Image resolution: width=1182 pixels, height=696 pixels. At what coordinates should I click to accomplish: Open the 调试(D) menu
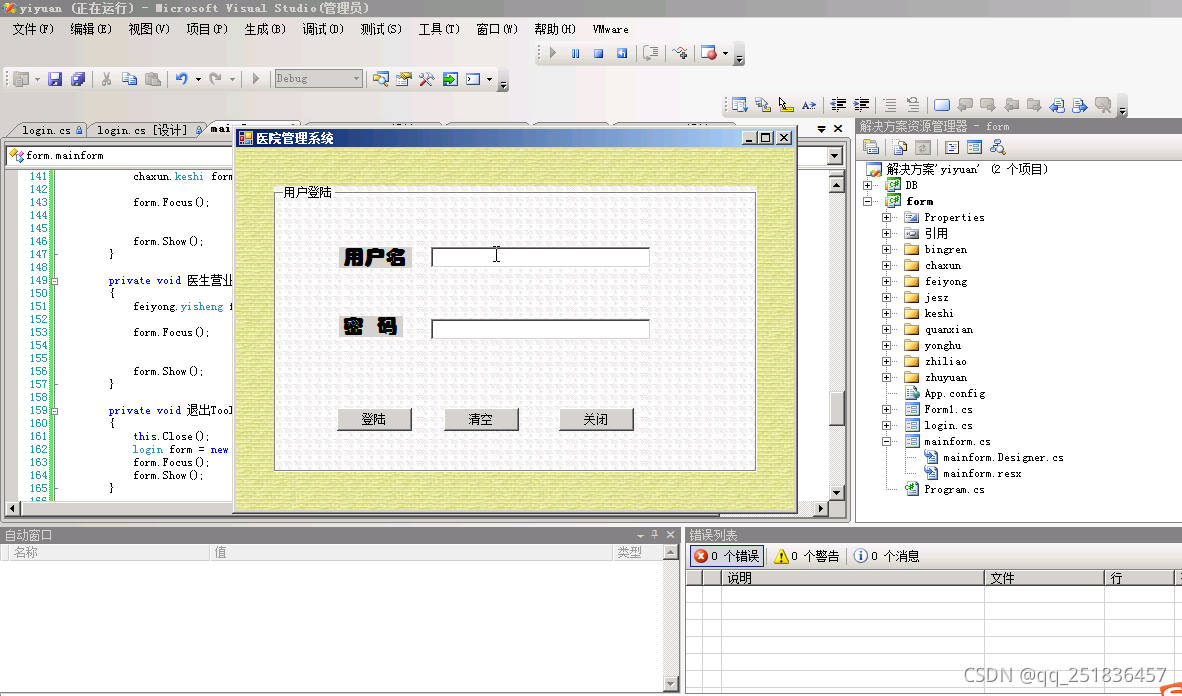tap(323, 29)
